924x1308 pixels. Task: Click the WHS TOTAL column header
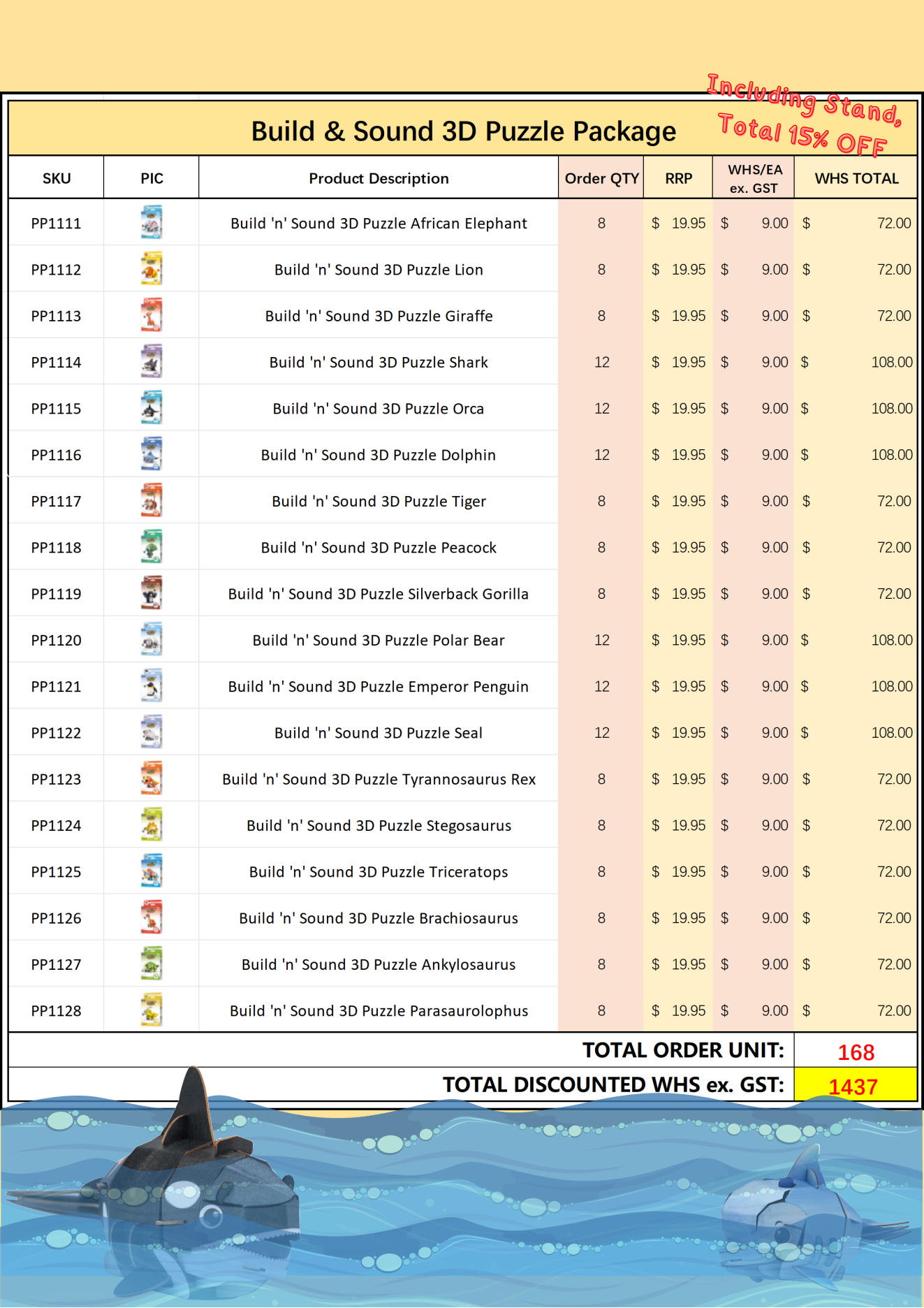(856, 178)
